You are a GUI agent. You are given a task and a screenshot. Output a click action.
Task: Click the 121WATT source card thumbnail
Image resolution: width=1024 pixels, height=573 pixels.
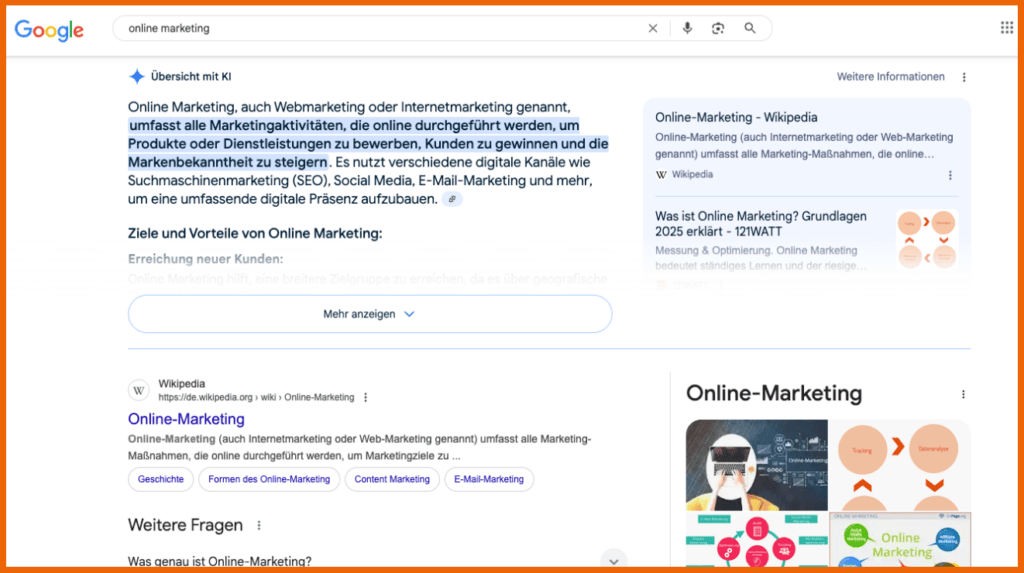(x=927, y=238)
